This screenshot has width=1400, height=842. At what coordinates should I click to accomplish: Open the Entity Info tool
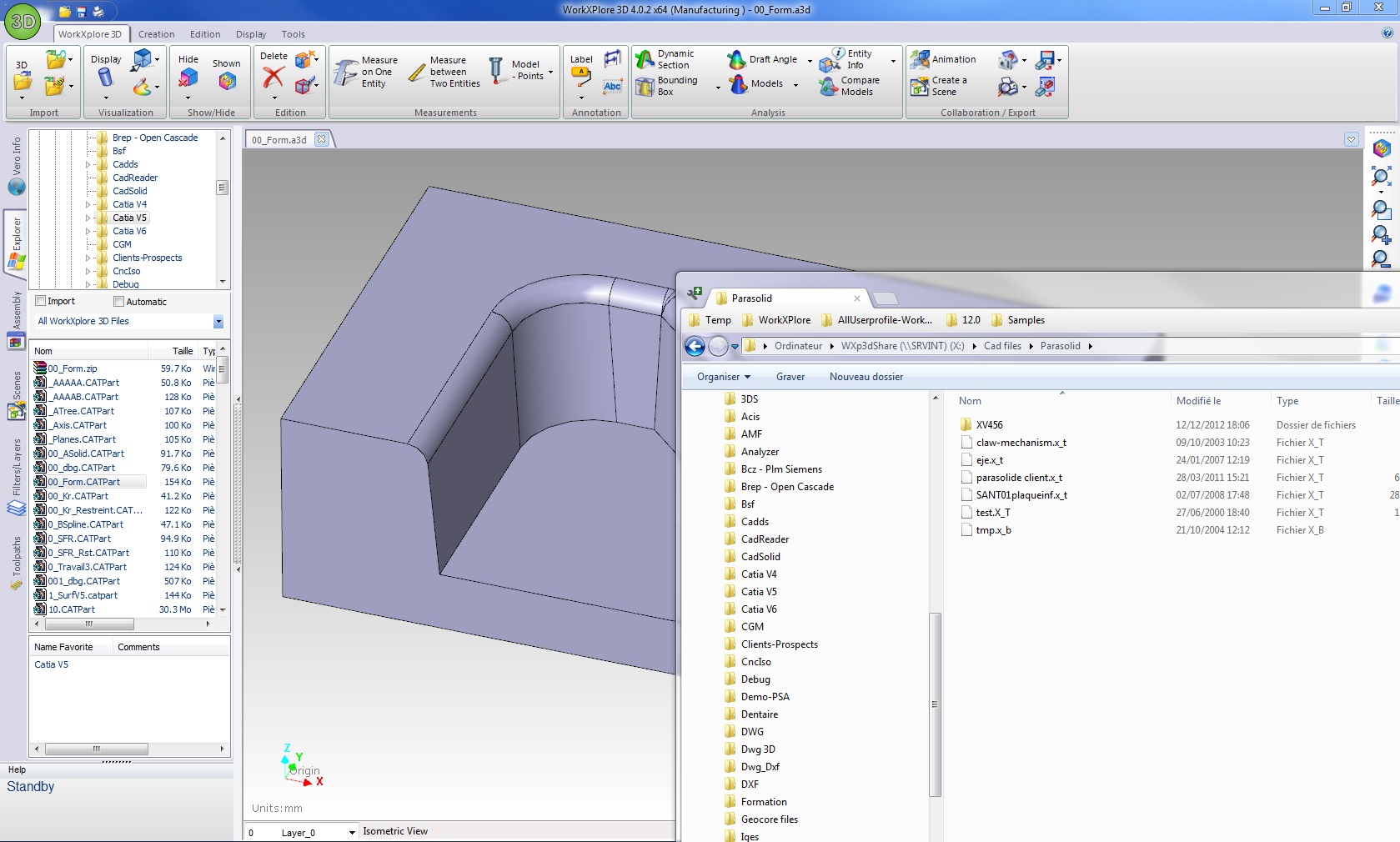[x=830, y=60]
